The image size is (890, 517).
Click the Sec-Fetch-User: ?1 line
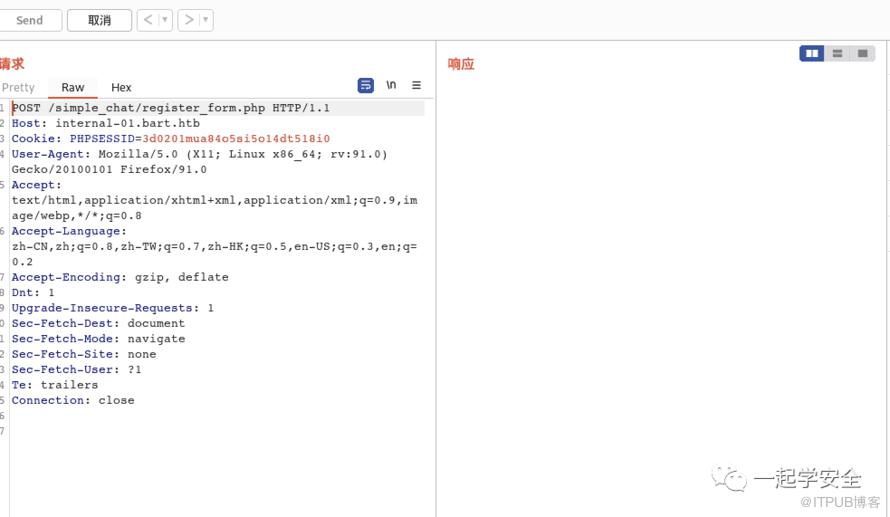point(76,369)
